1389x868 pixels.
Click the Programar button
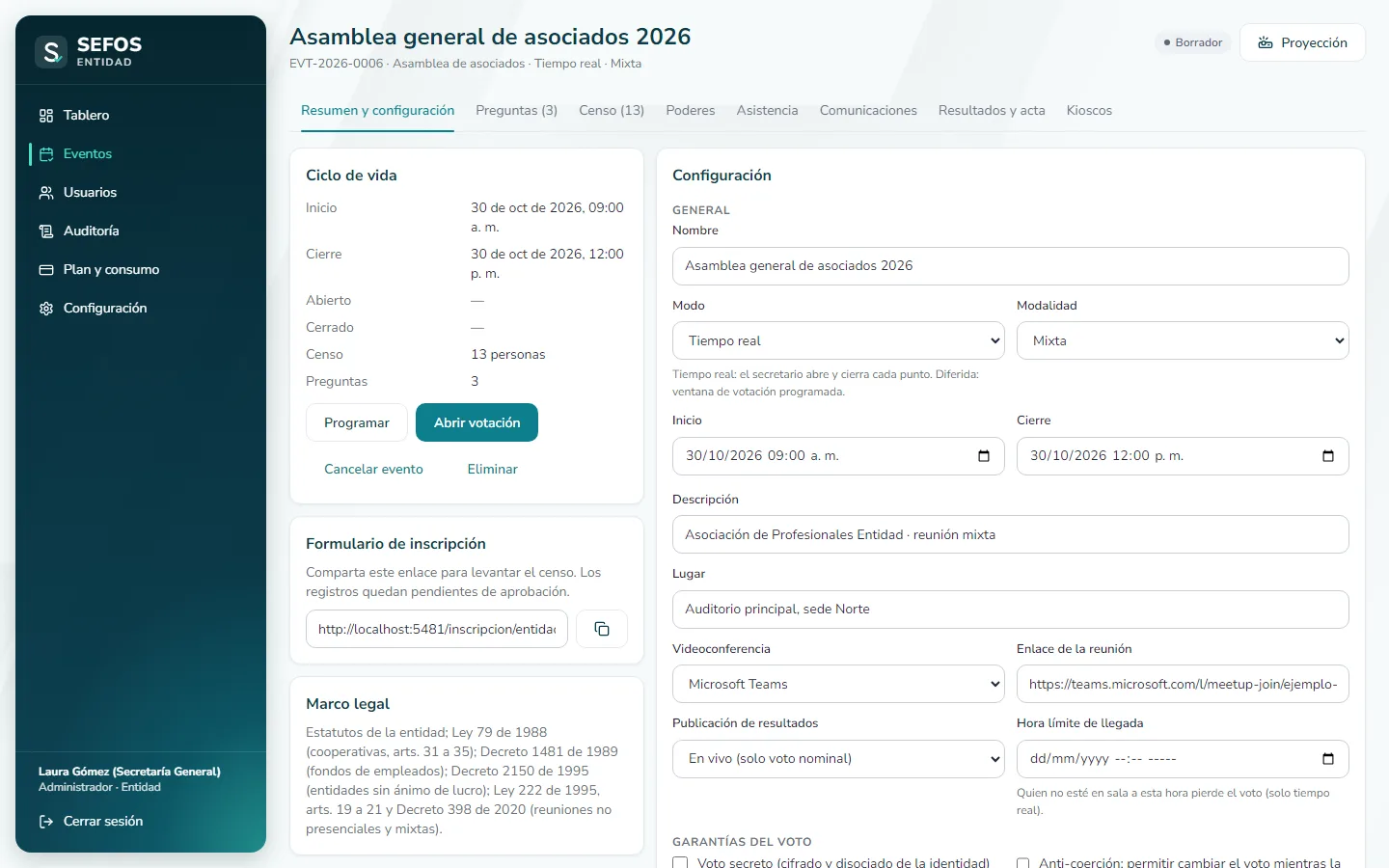357,422
